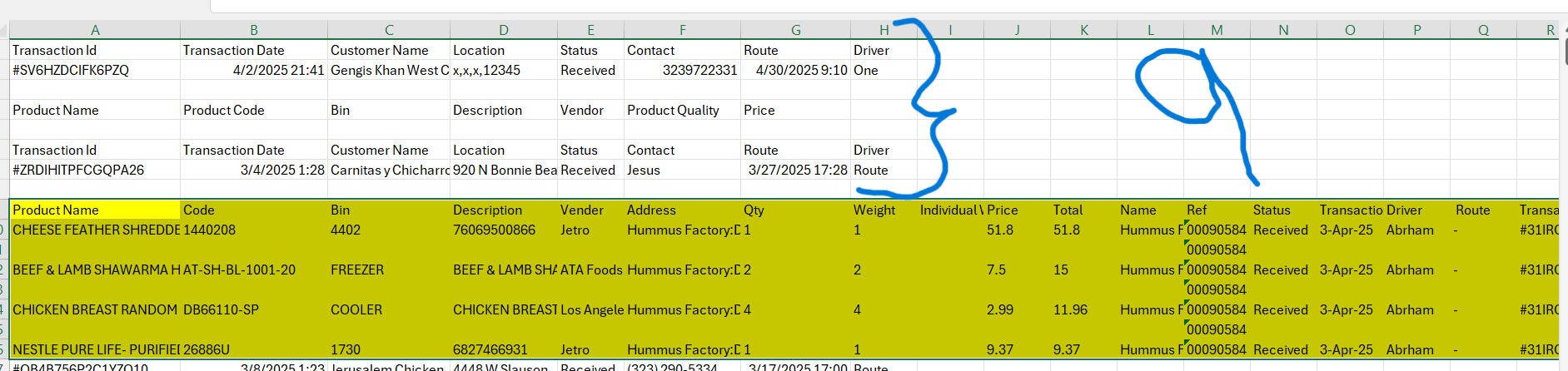Click column header F
Screen dimensions: 1568x371
click(x=682, y=30)
